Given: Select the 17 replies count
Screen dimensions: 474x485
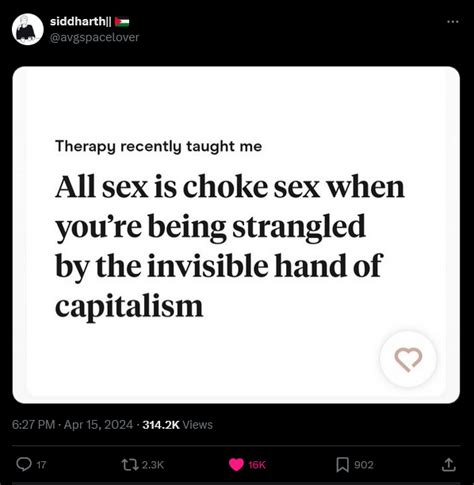Looking at the screenshot, I should click(41, 465).
